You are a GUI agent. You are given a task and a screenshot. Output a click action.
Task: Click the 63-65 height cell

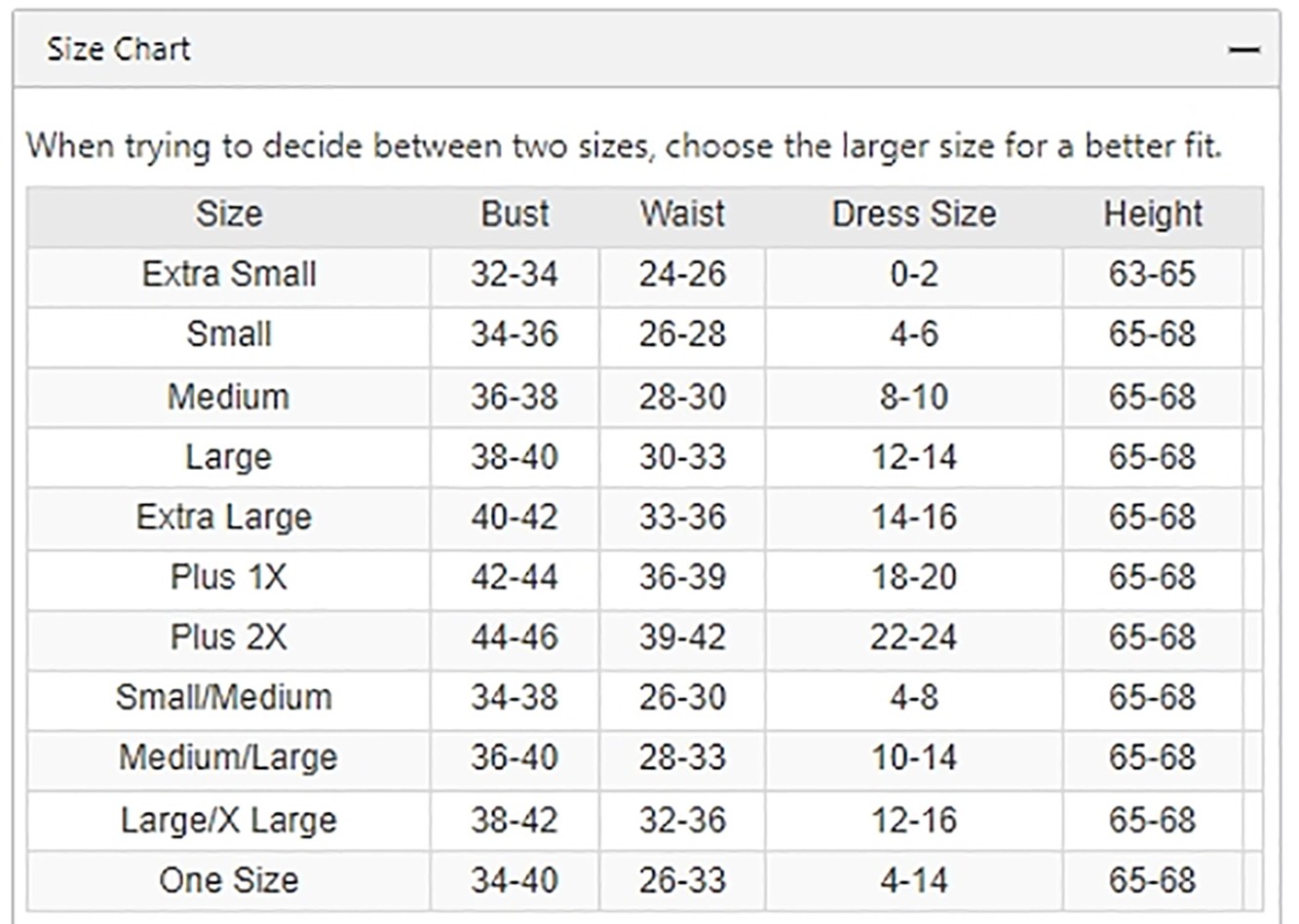[1152, 274]
